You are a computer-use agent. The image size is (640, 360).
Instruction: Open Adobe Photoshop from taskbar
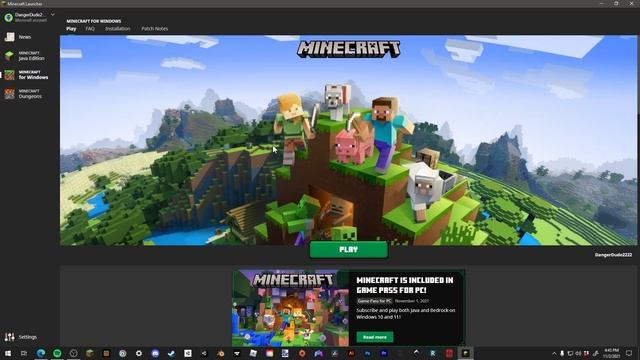click(367, 353)
